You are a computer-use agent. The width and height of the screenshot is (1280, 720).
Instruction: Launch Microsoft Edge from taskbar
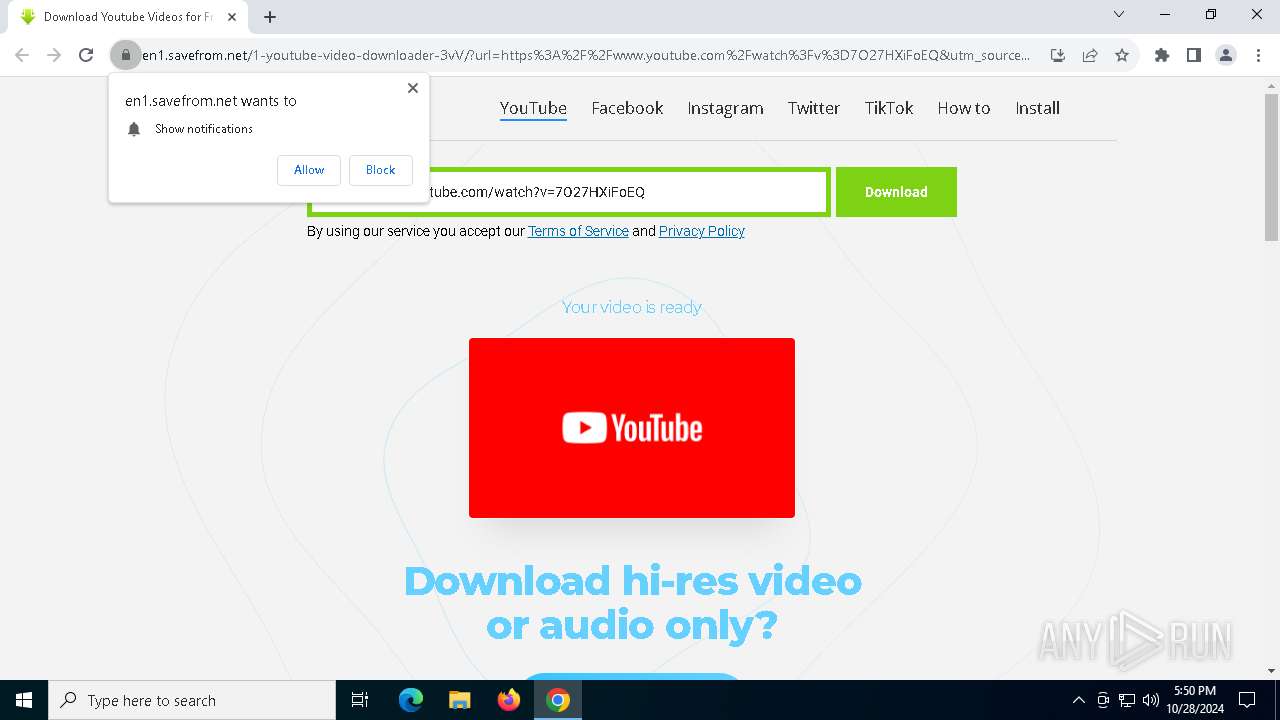click(x=411, y=700)
